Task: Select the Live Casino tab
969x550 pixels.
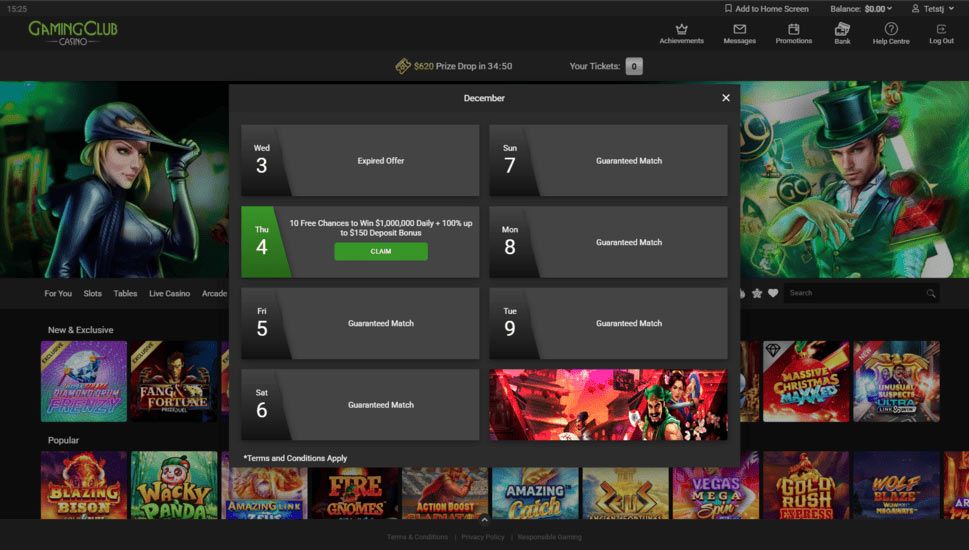Action: pyautogui.click(x=169, y=294)
